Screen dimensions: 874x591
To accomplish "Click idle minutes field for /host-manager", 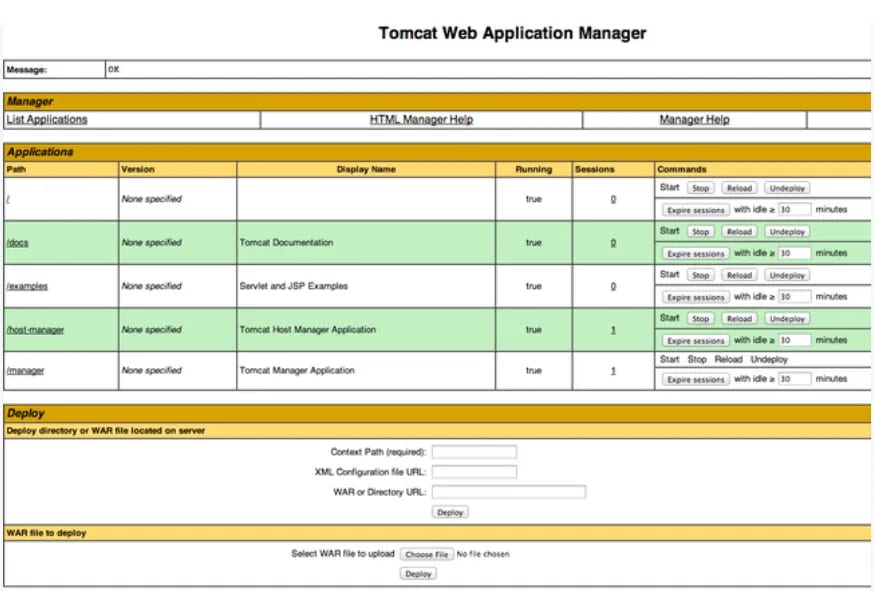I will (x=794, y=340).
